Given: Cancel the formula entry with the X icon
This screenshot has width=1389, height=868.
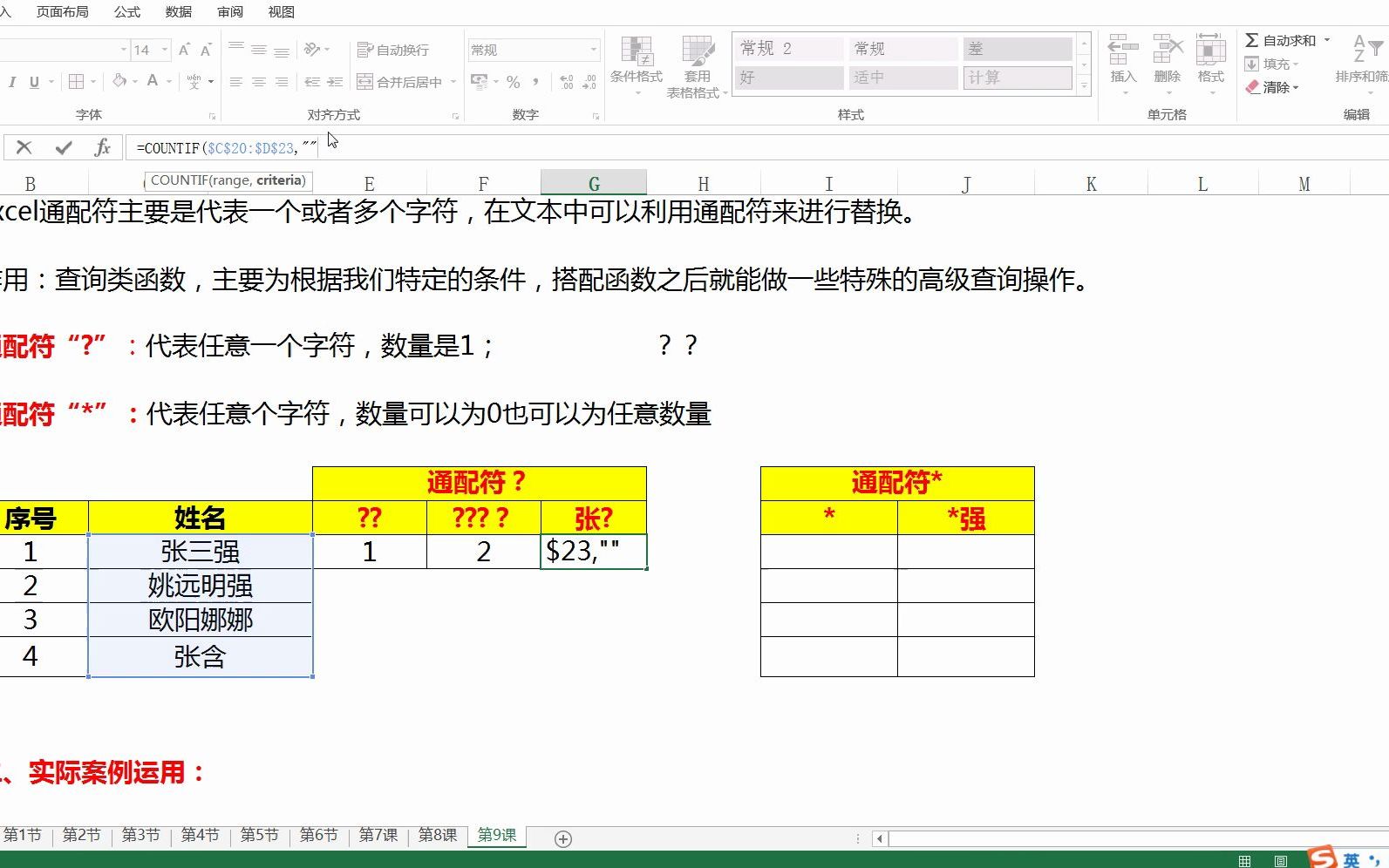Looking at the screenshot, I should click(x=24, y=148).
